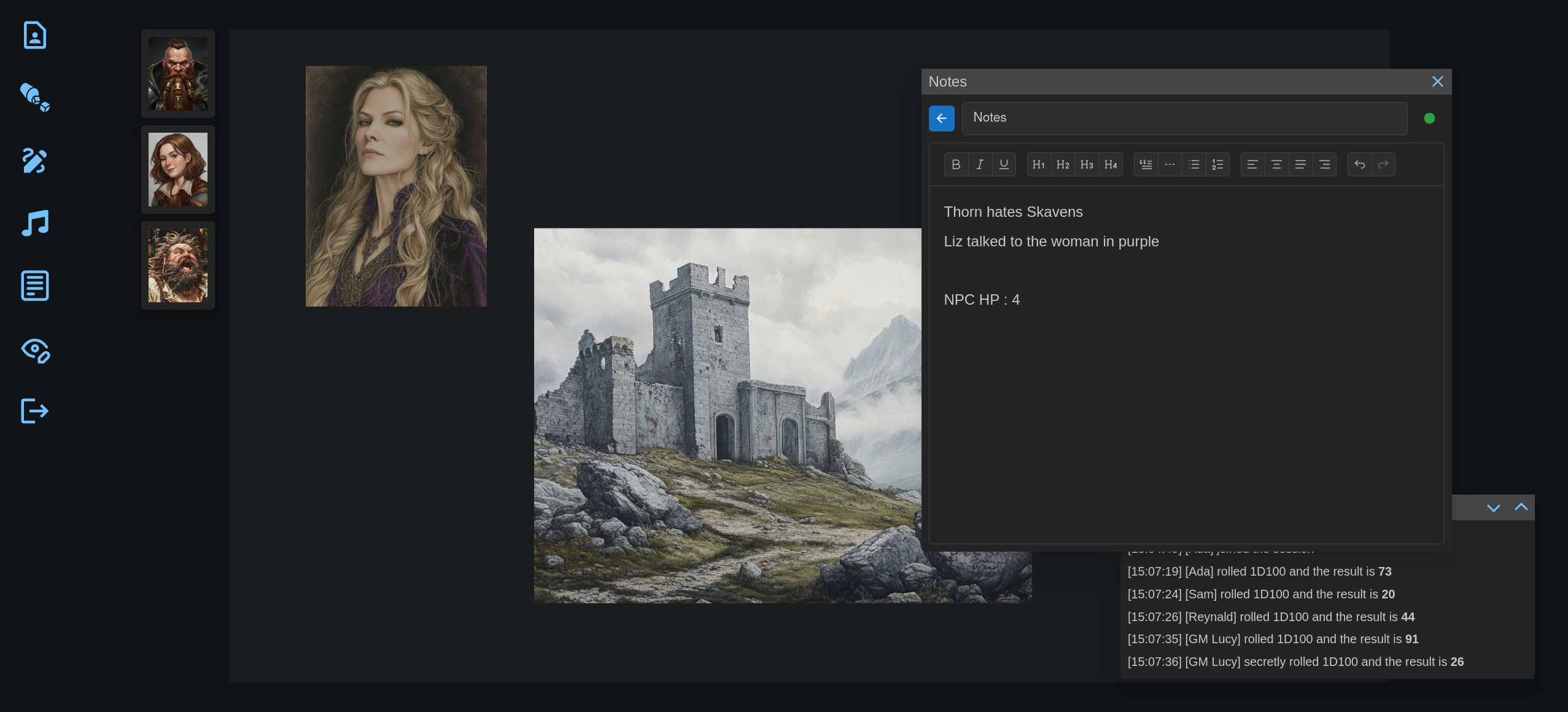Collapse the chat log with the down chevron
The width and height of the screenshot is (1568, 712).
(x=1493, y=508)
